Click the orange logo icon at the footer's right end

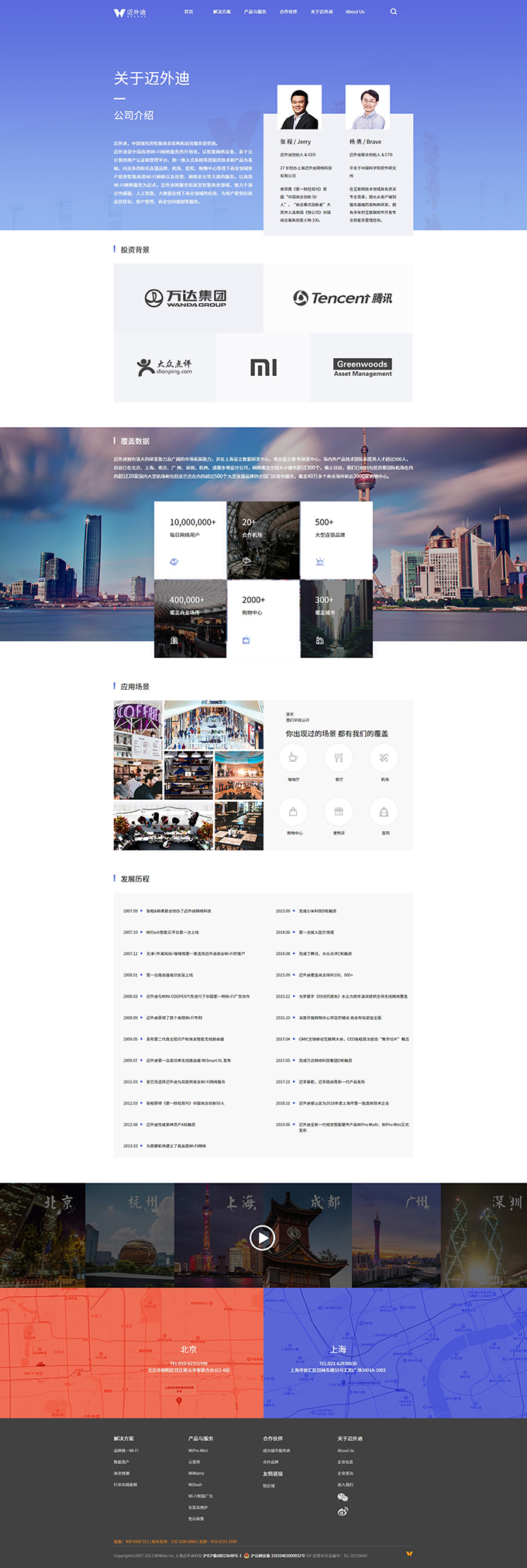click(x=409, y=1554)
